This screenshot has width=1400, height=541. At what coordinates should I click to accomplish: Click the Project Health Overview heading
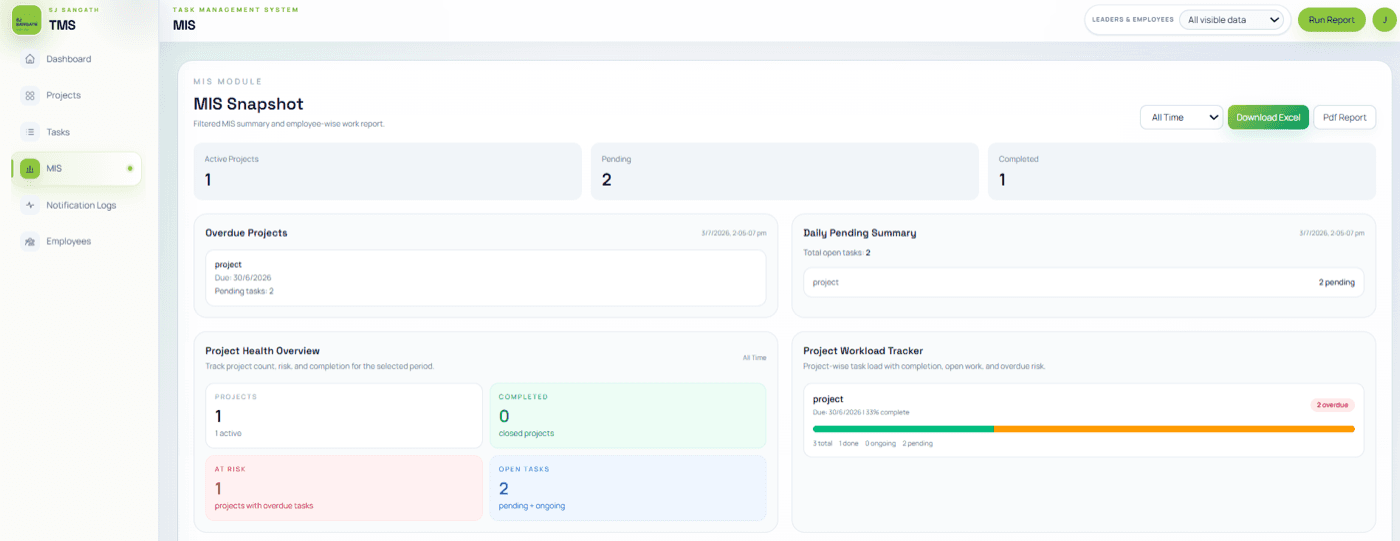(x=262, y=351)
